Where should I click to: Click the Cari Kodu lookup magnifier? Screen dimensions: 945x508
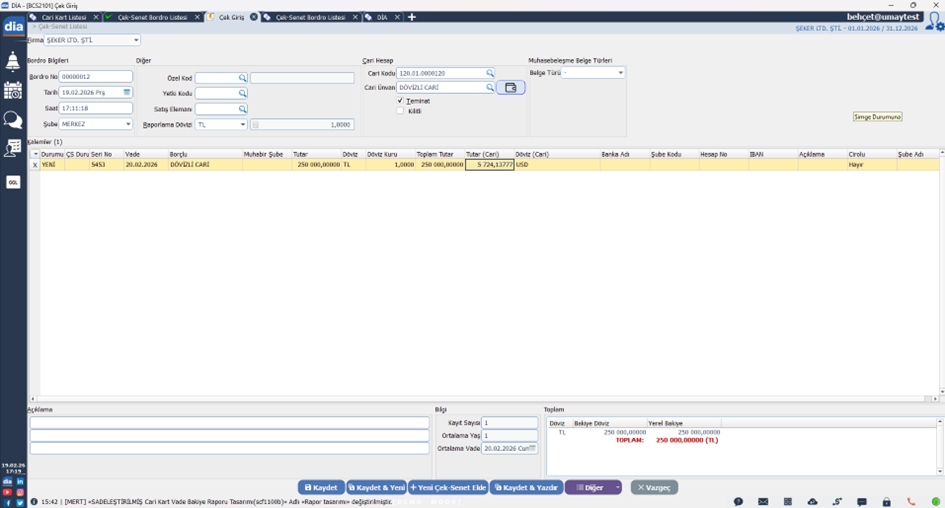[x=490, y=74]
